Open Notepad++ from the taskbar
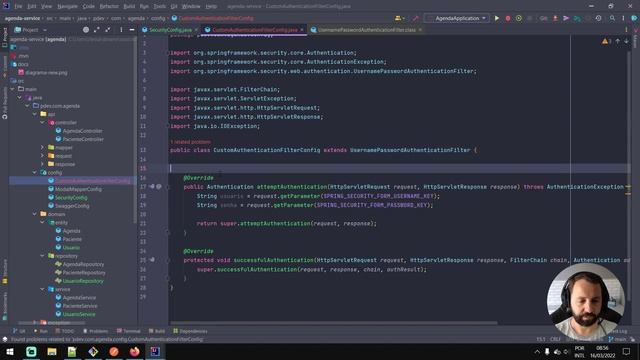640x360 pixels. coord(72,351)
